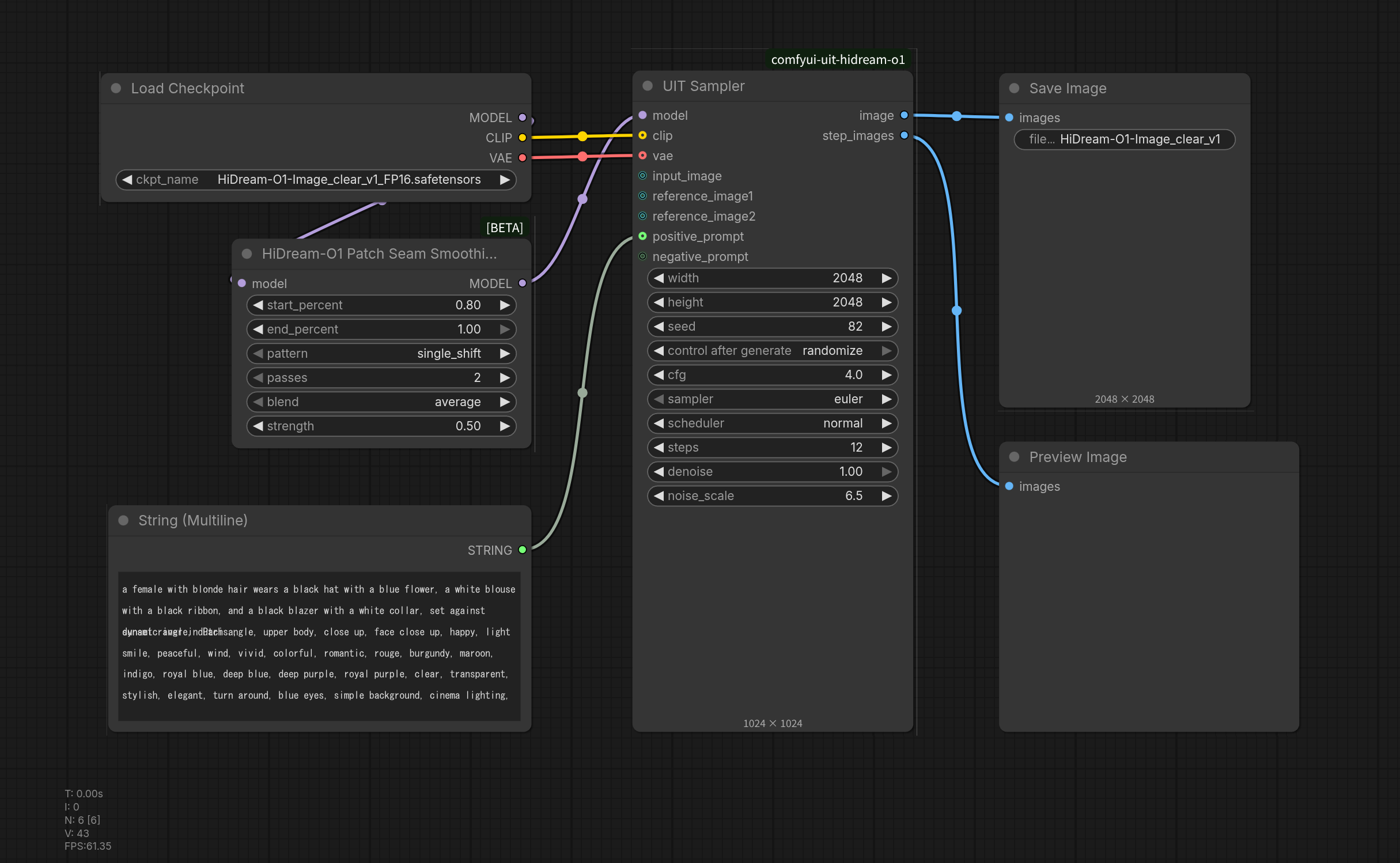Image resolution: width=1400 pixels, height=863 pixels.
Task: Edit the filename_prefix HiDream-O1-Image_clear_v1 field
Action: (x=1125, y=139)
